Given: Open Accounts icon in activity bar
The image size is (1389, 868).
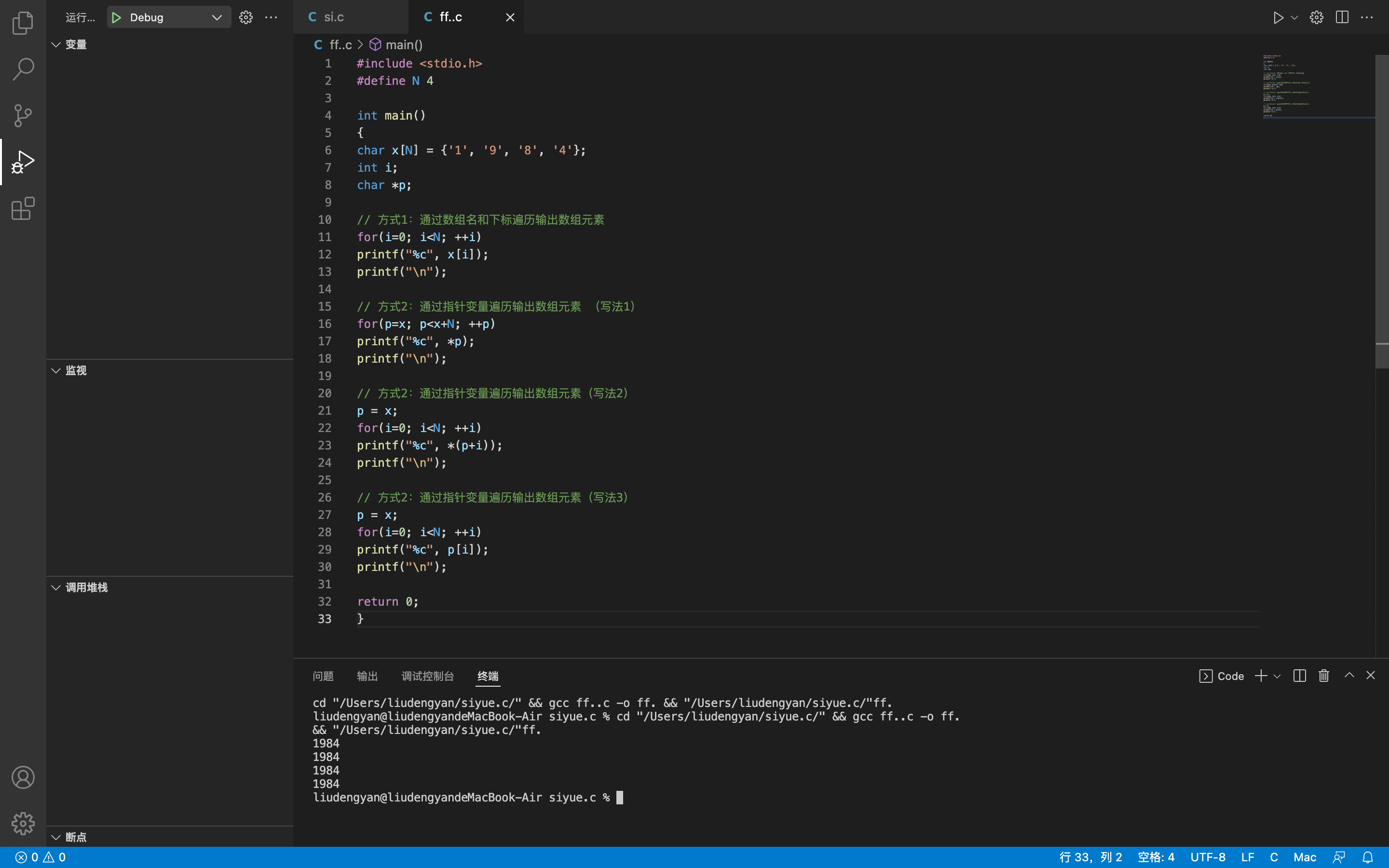Looking at the screenshot, I should pyautogui.click(x=23, y=777).
